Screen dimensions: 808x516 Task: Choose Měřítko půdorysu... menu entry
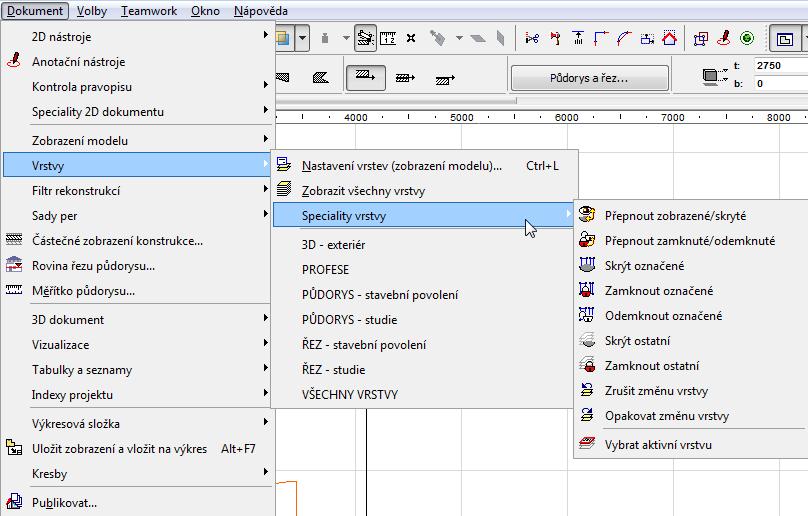coord(137,290)
